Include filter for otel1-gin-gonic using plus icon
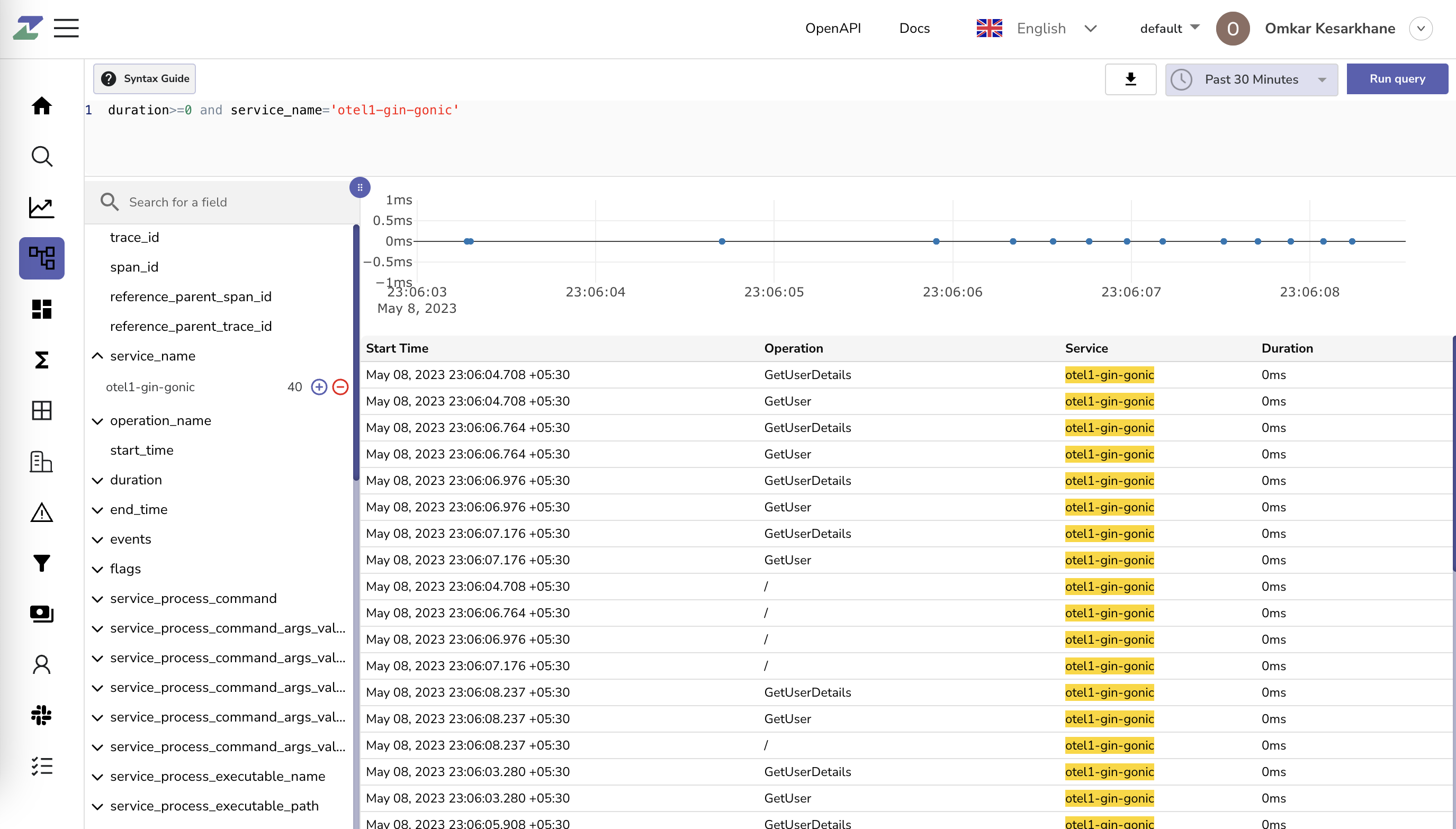This screenshot has width=1456, height=829. pos(318,386)
